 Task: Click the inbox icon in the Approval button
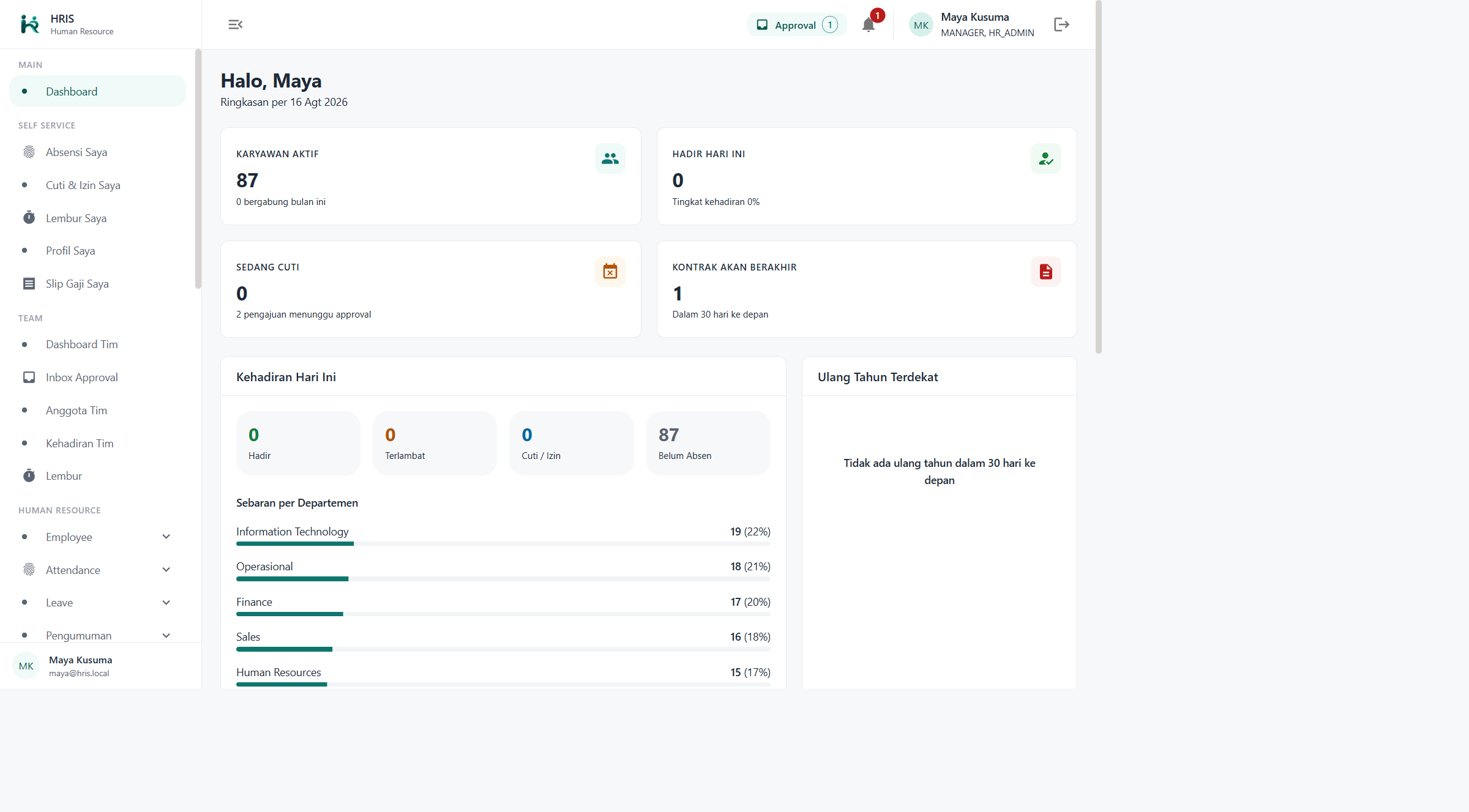coord(762,25)
